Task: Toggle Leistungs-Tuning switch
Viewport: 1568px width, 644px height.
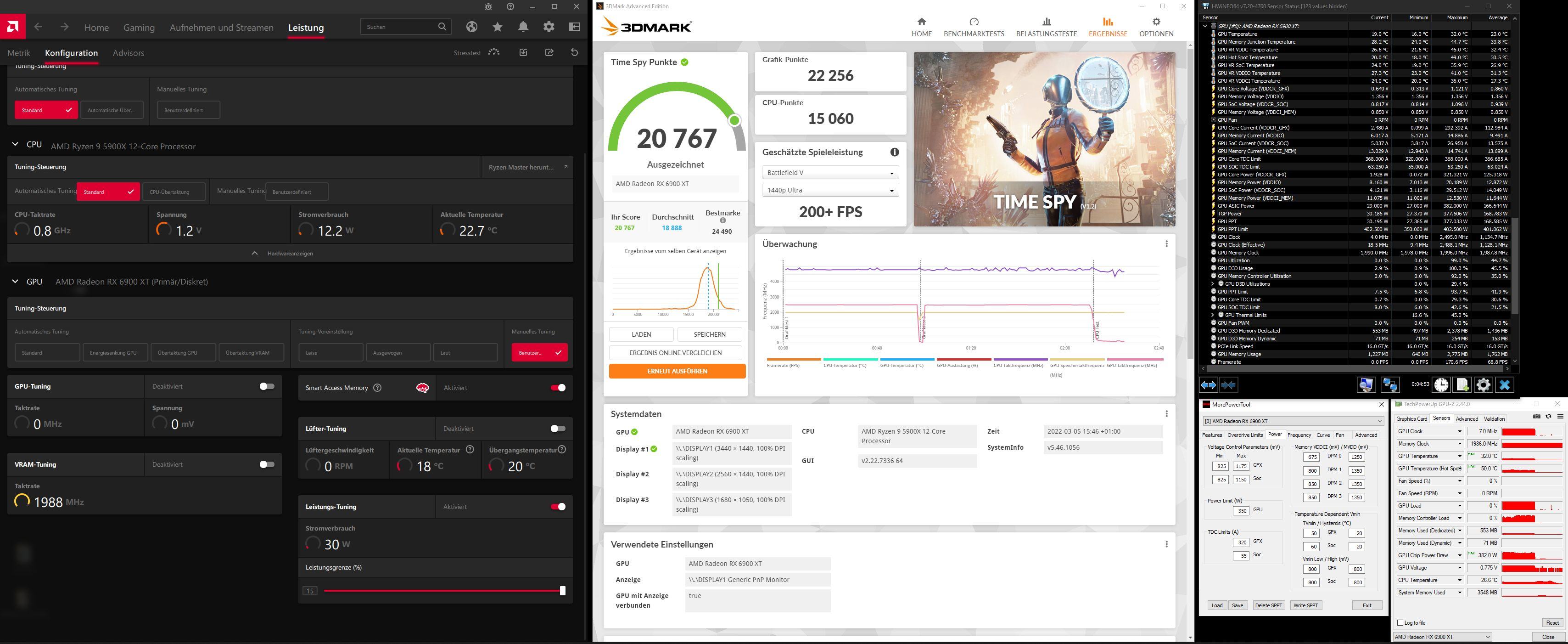Action: (x=558, y=506)
